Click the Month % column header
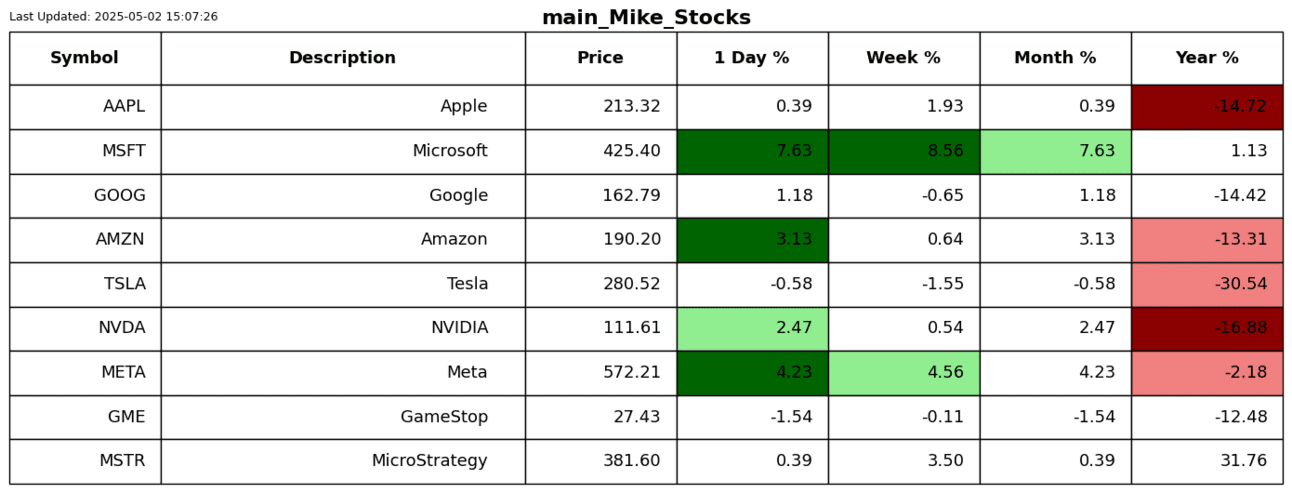 [1055, 58]
